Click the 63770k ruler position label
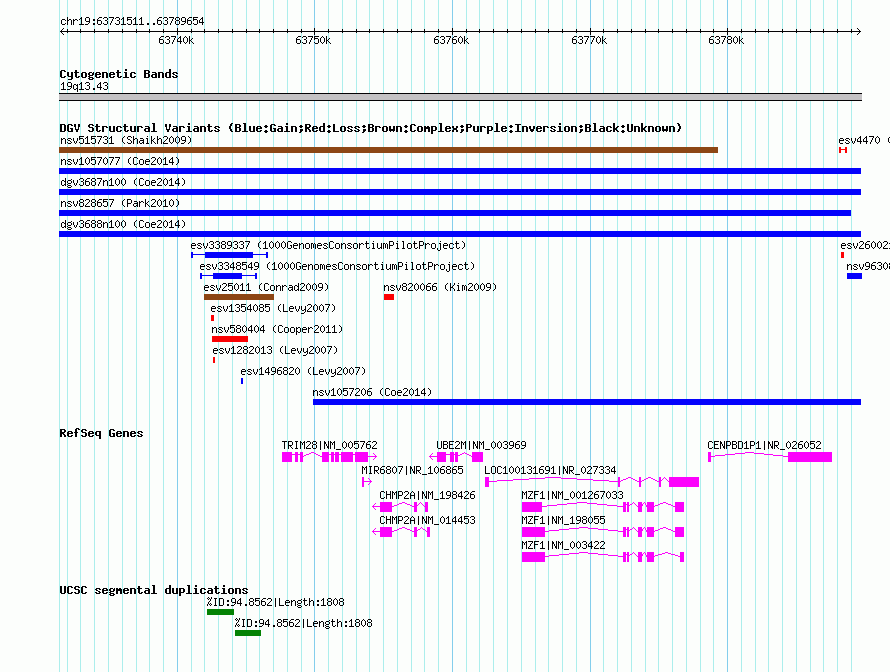Image resolution: width=890 pixels, height=672 pixels. (589, 40)
